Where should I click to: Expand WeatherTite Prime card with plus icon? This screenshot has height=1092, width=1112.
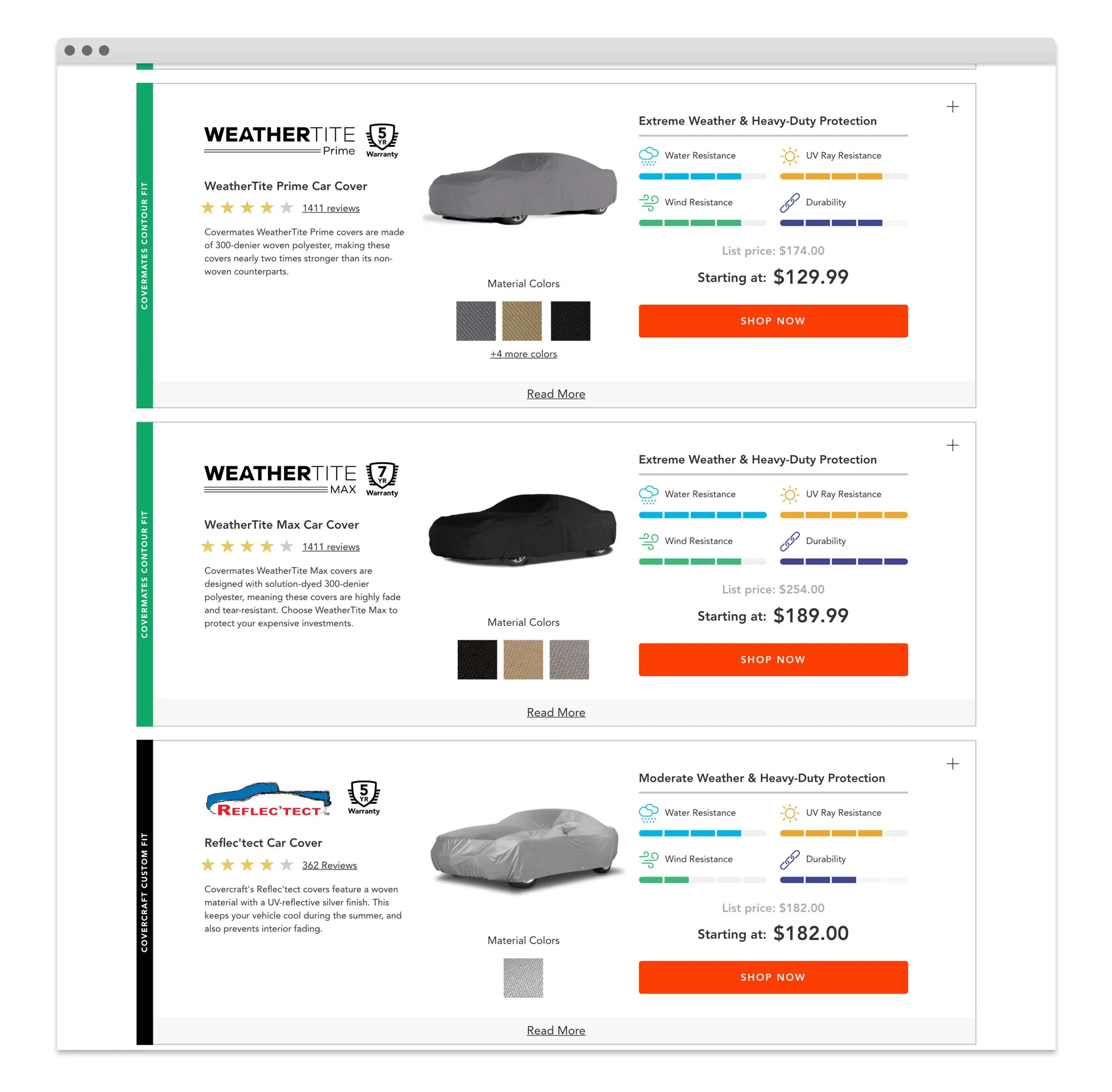[x=952, y=107]
